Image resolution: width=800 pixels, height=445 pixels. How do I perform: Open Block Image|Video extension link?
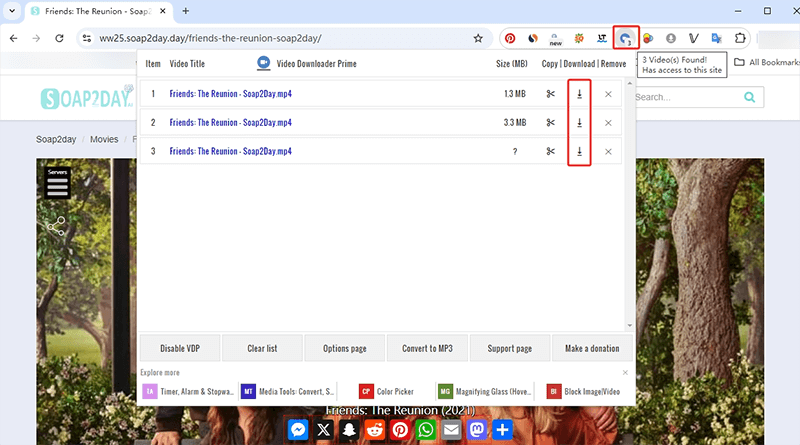tap(583, 391)
